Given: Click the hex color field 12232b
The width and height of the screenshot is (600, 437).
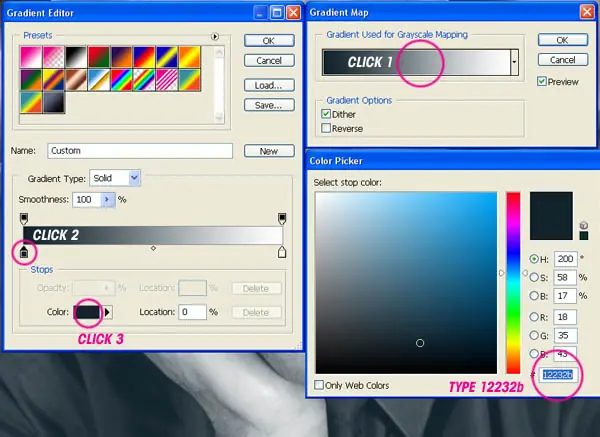Looking at the screenshot, I should coord(558,374).
